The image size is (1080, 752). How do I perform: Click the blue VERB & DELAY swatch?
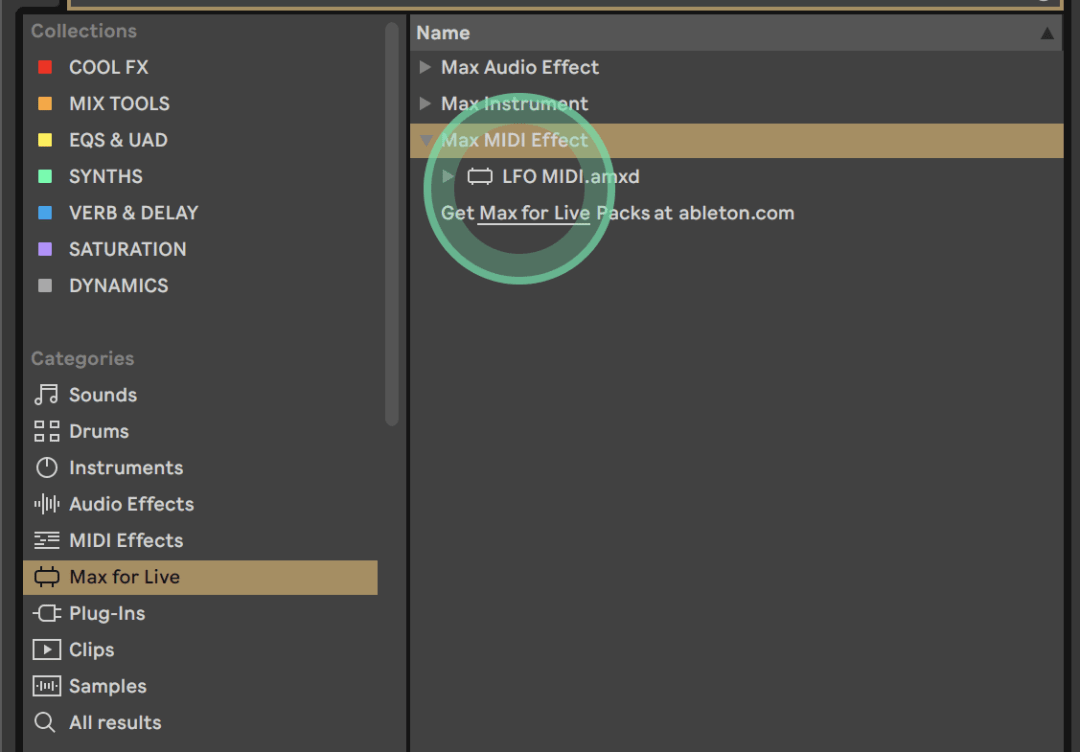tap(45, 213)
